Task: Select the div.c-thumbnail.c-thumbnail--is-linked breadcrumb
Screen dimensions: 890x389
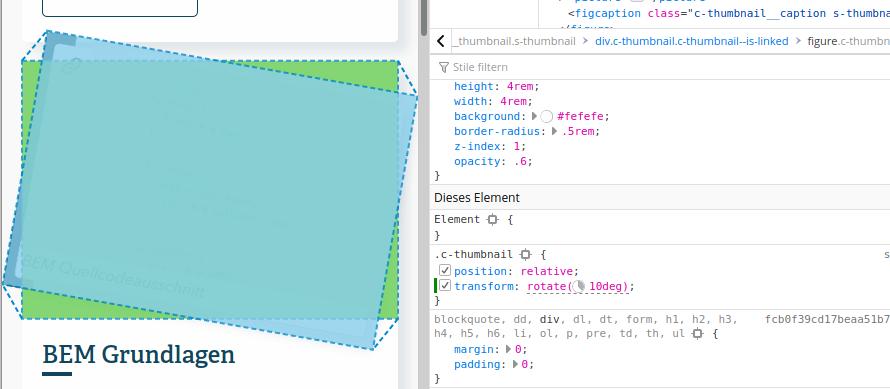Action: coord(691,41)
